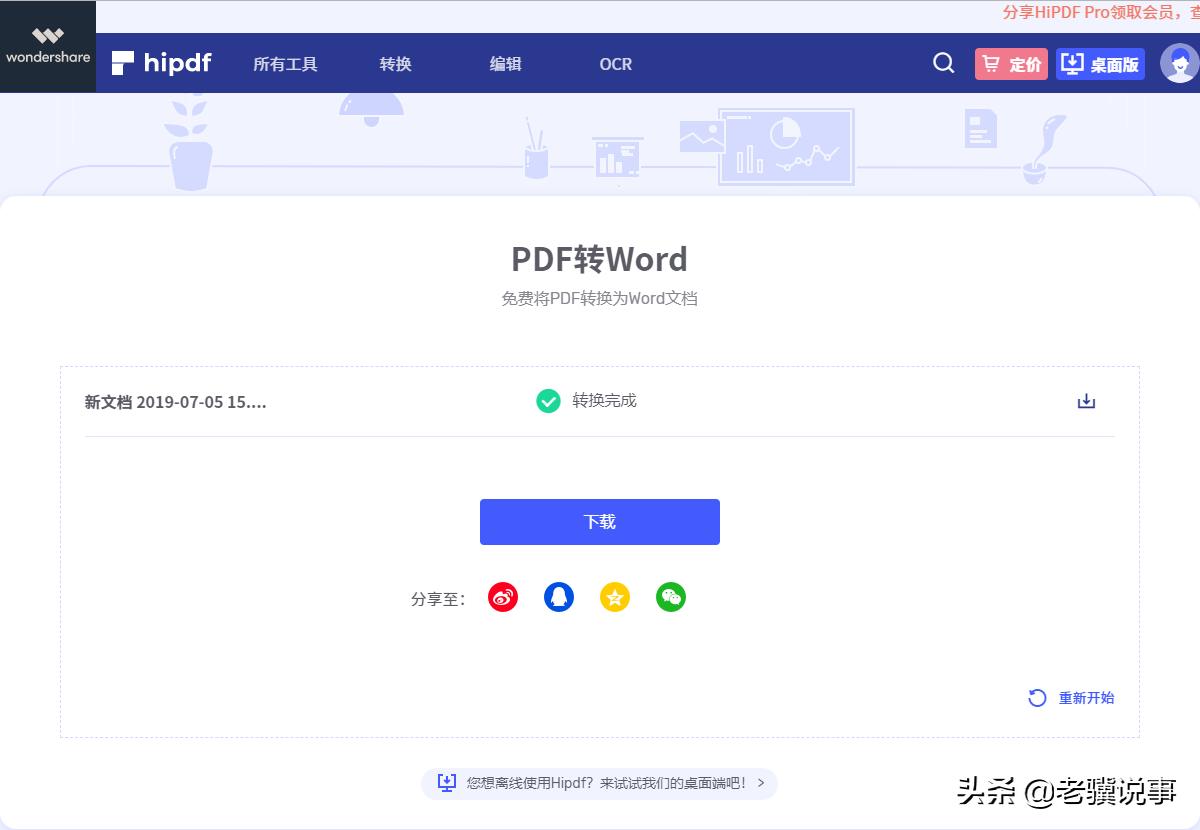The height and width of the screenshot is (830, 1200).
Task: Open the 编辑 editing menu
Action: (x=505, y=63)
